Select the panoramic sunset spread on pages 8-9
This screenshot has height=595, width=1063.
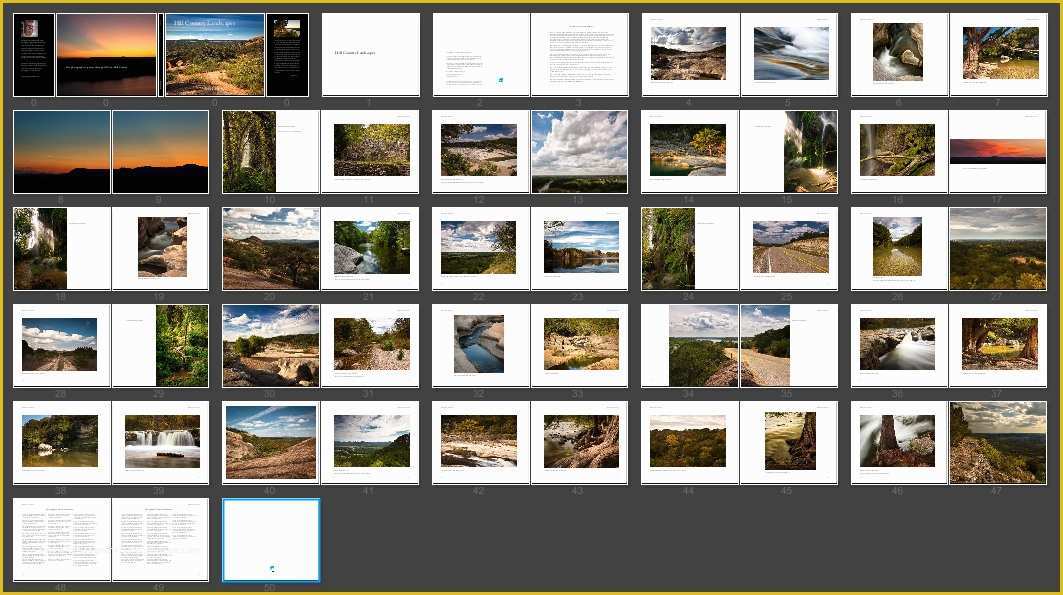[110, 151]
